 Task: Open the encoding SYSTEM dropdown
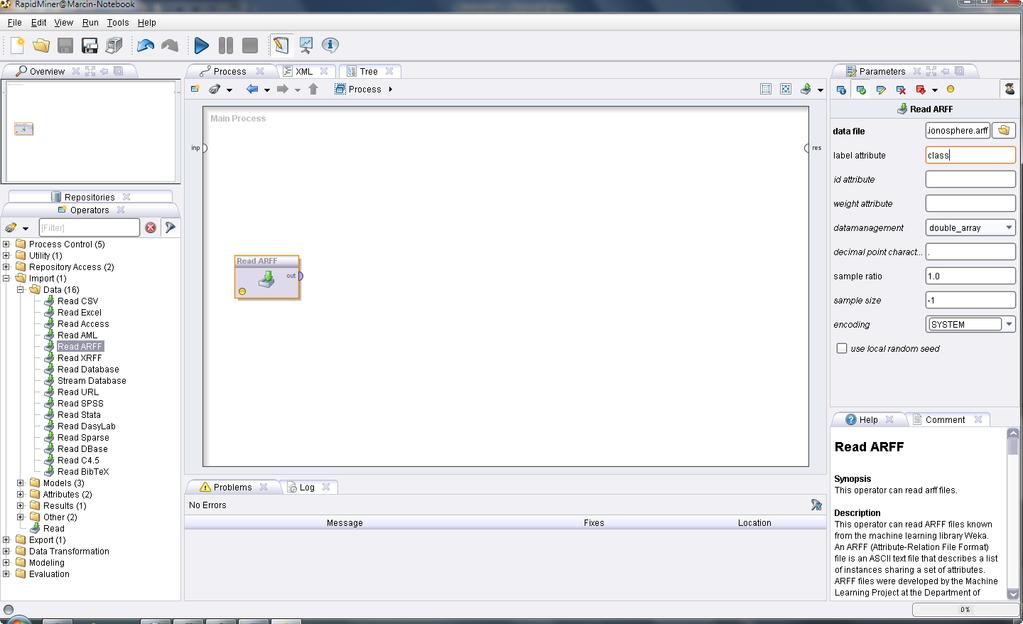tap(1009, 324)
